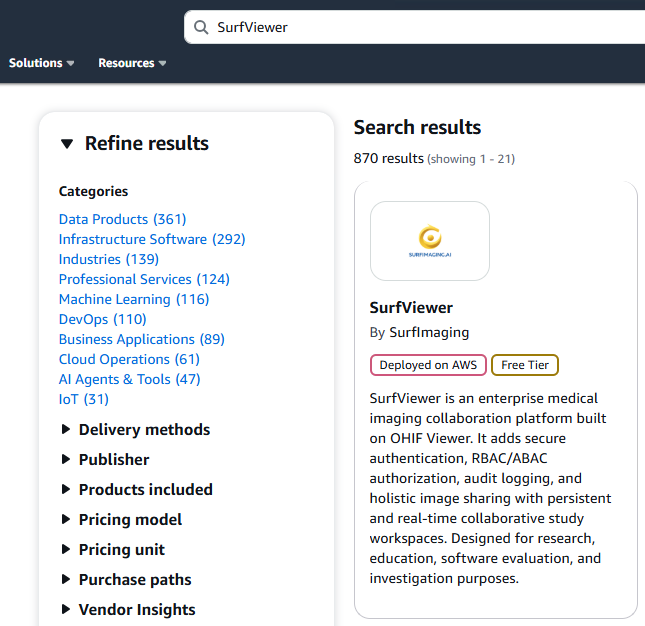Click the SurfViewer description text

pyautogui.click(x=490, y=488)
